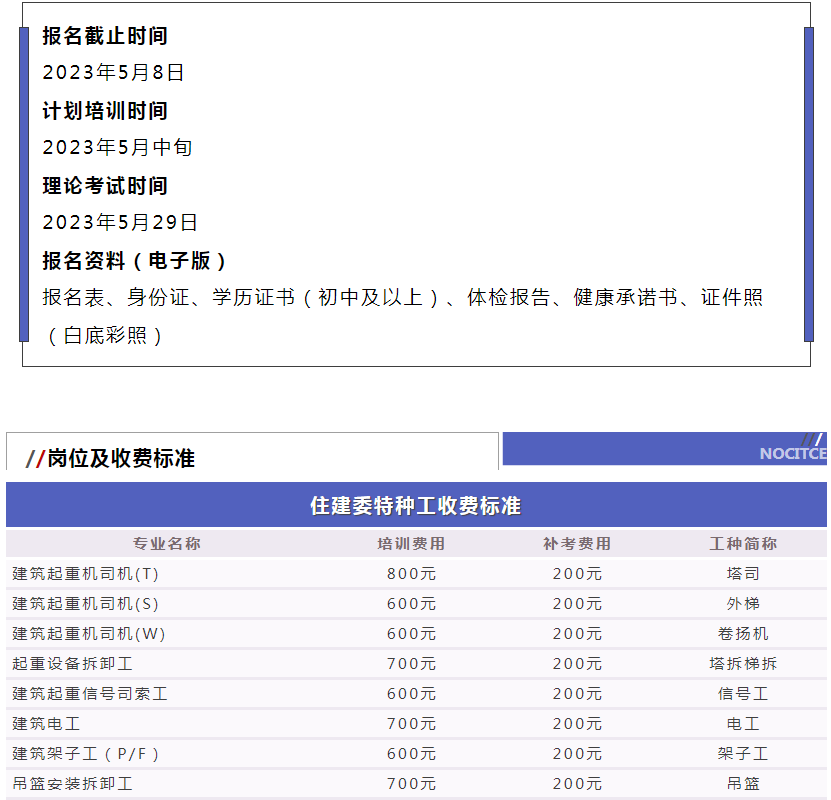This screenshot has height=800, width=831.
Task: Click the 建筑电工 row name
Action: pos(46,724)
